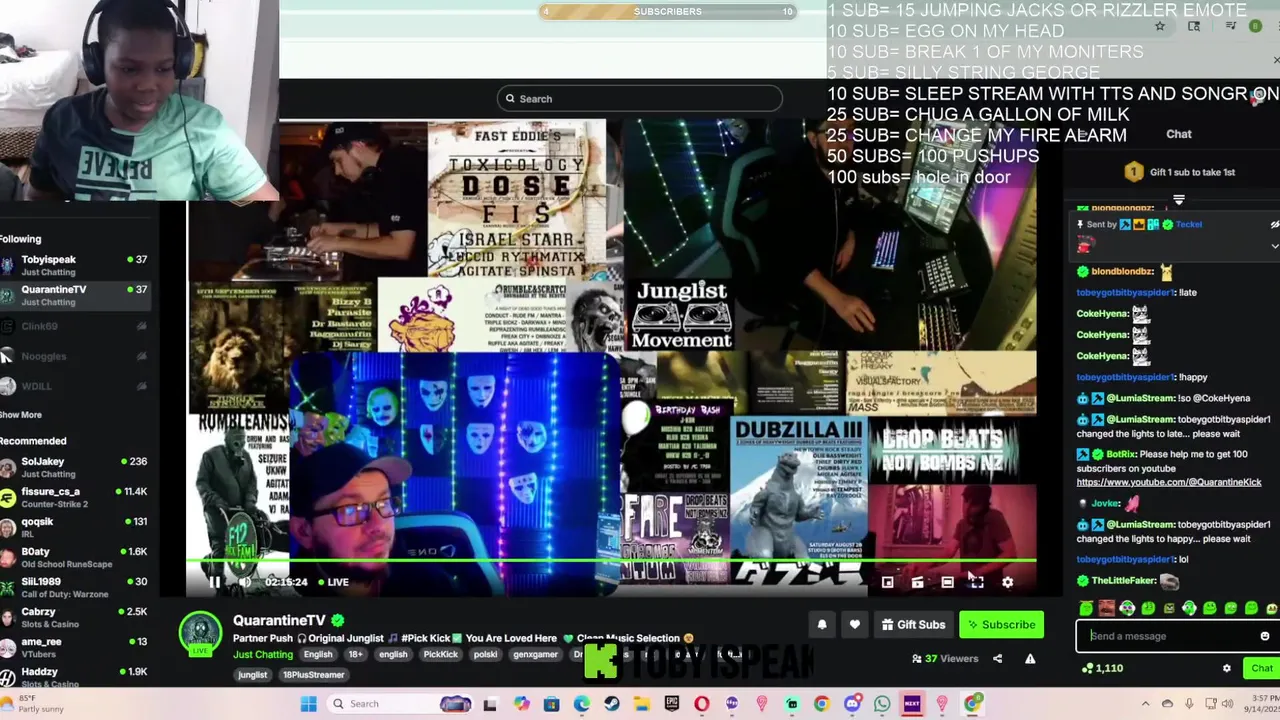
Task: Mute the stream volume speaker icon
Action: click(245, 582)
